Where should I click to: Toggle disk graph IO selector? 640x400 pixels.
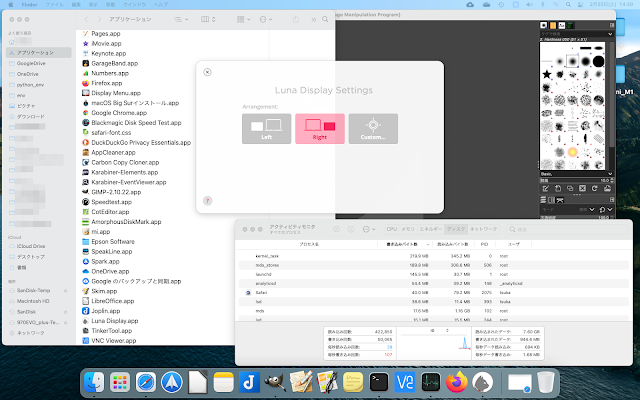tap(439, 331)
